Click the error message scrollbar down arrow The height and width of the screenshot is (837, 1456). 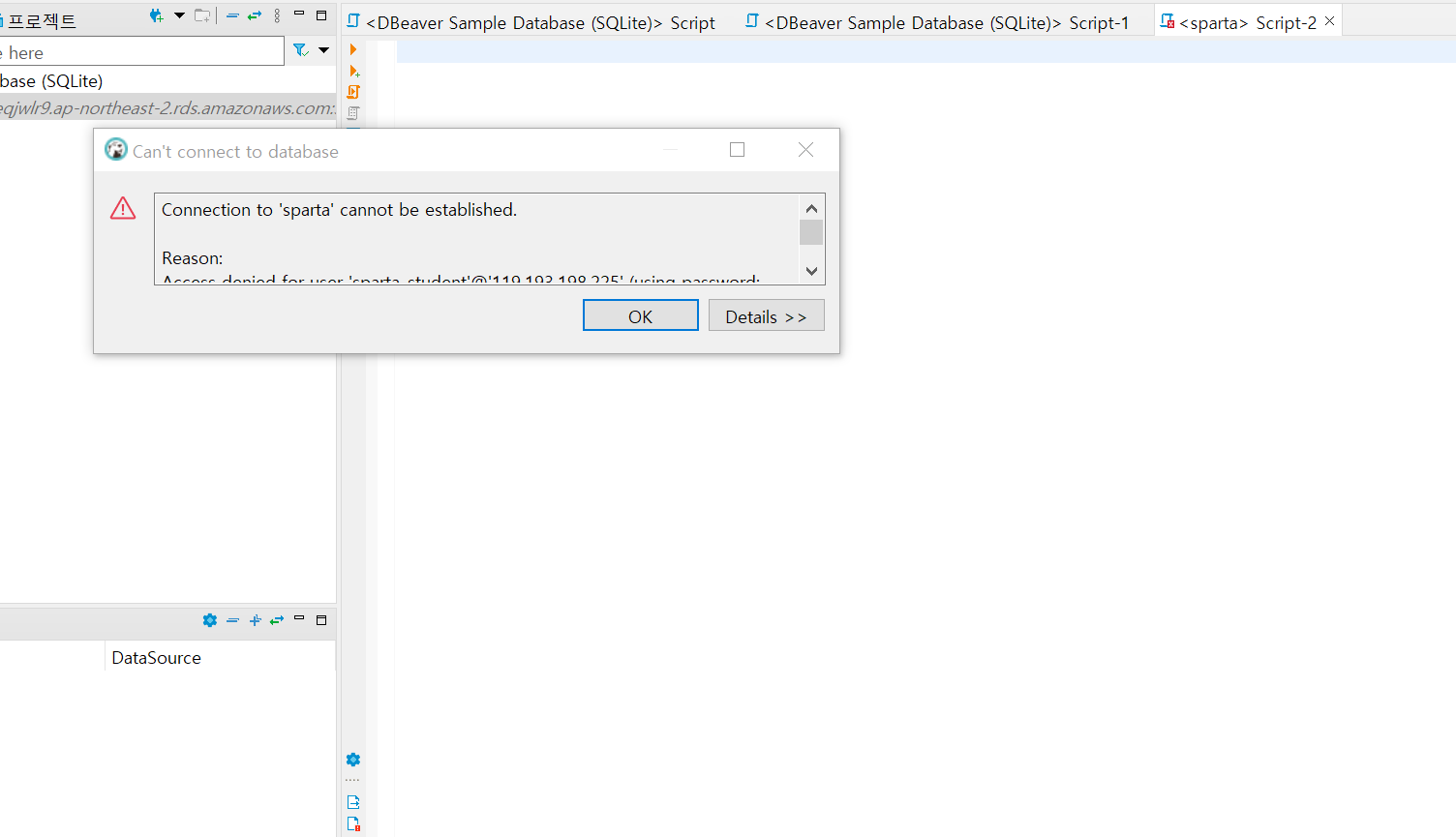(811, 271)
